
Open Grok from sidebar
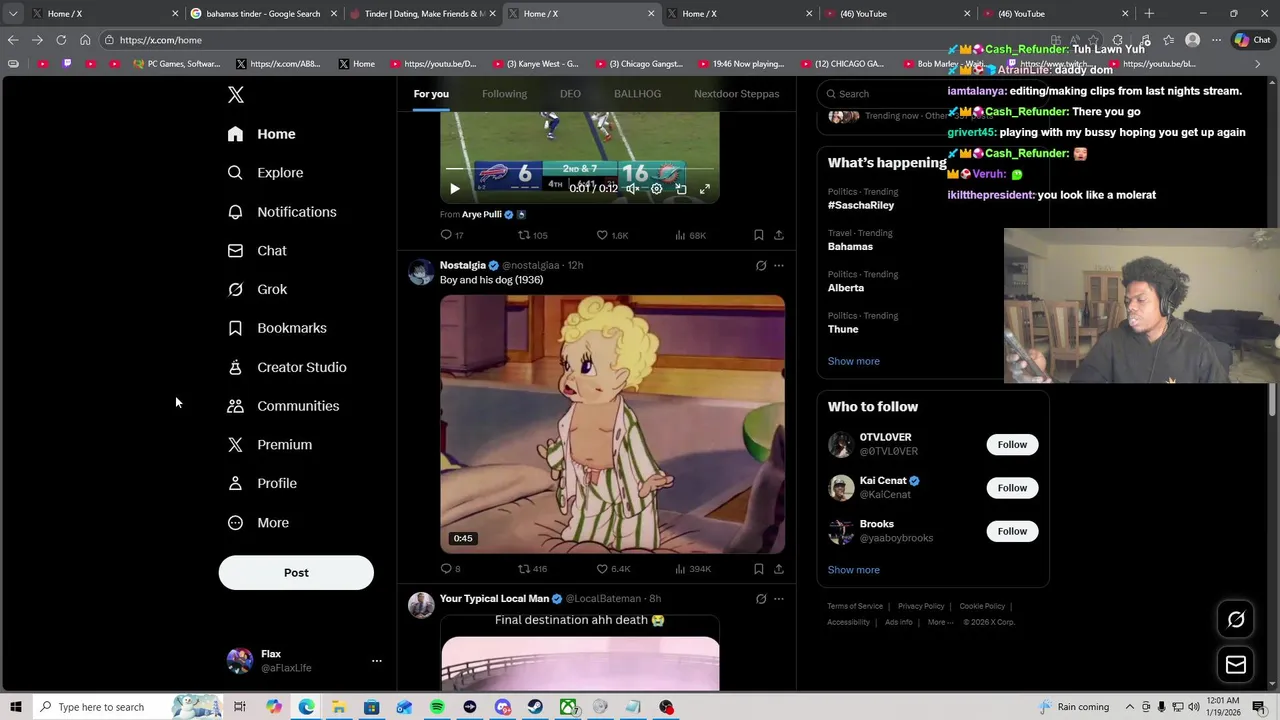tap(257, 289)
